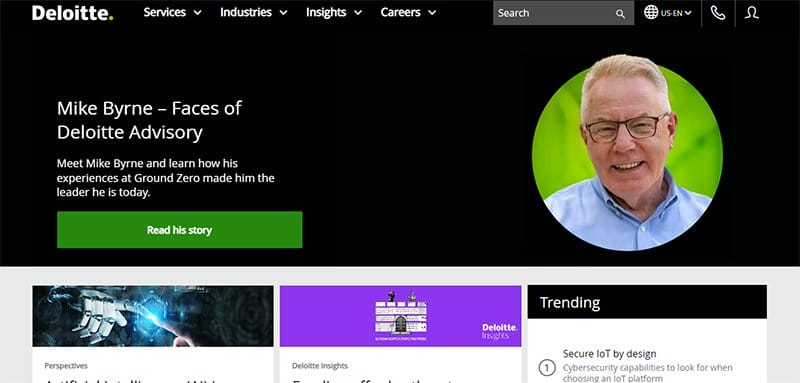The width and height of the screenshot is (800, 383).
Task: Open the US-EN language dropdown
Action: point(676,13)
